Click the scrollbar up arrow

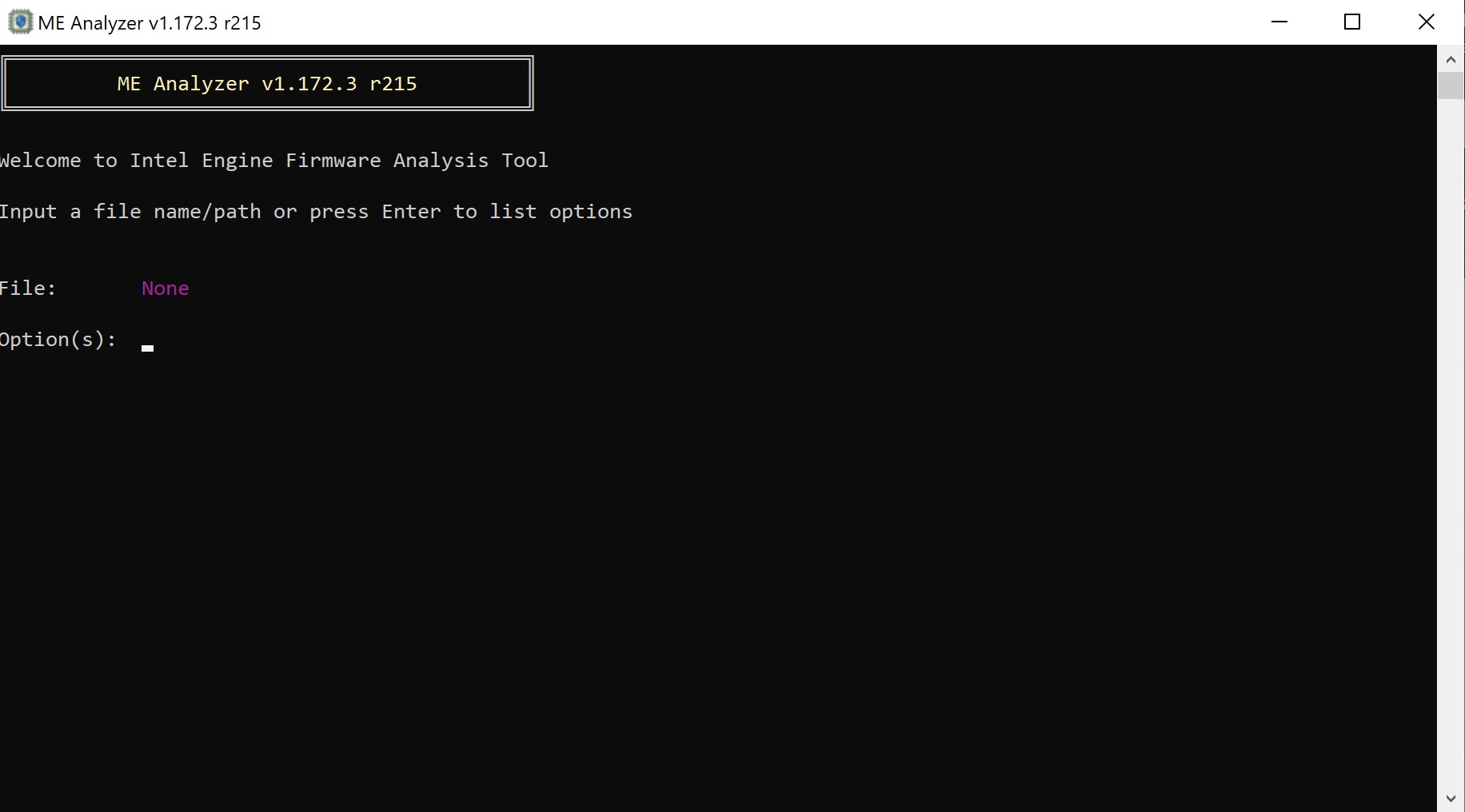coord(1449,58)
